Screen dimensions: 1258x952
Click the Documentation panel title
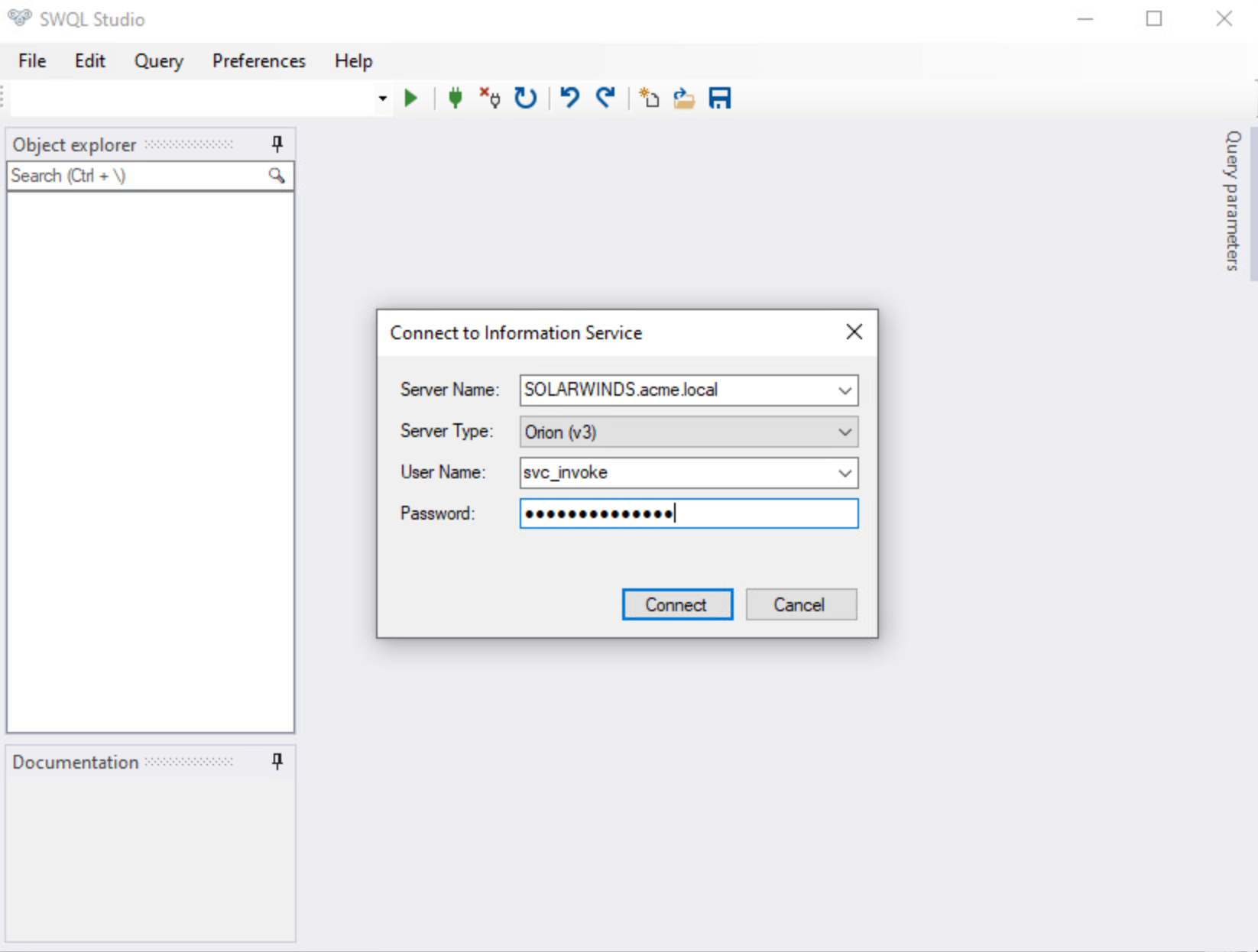75,762
